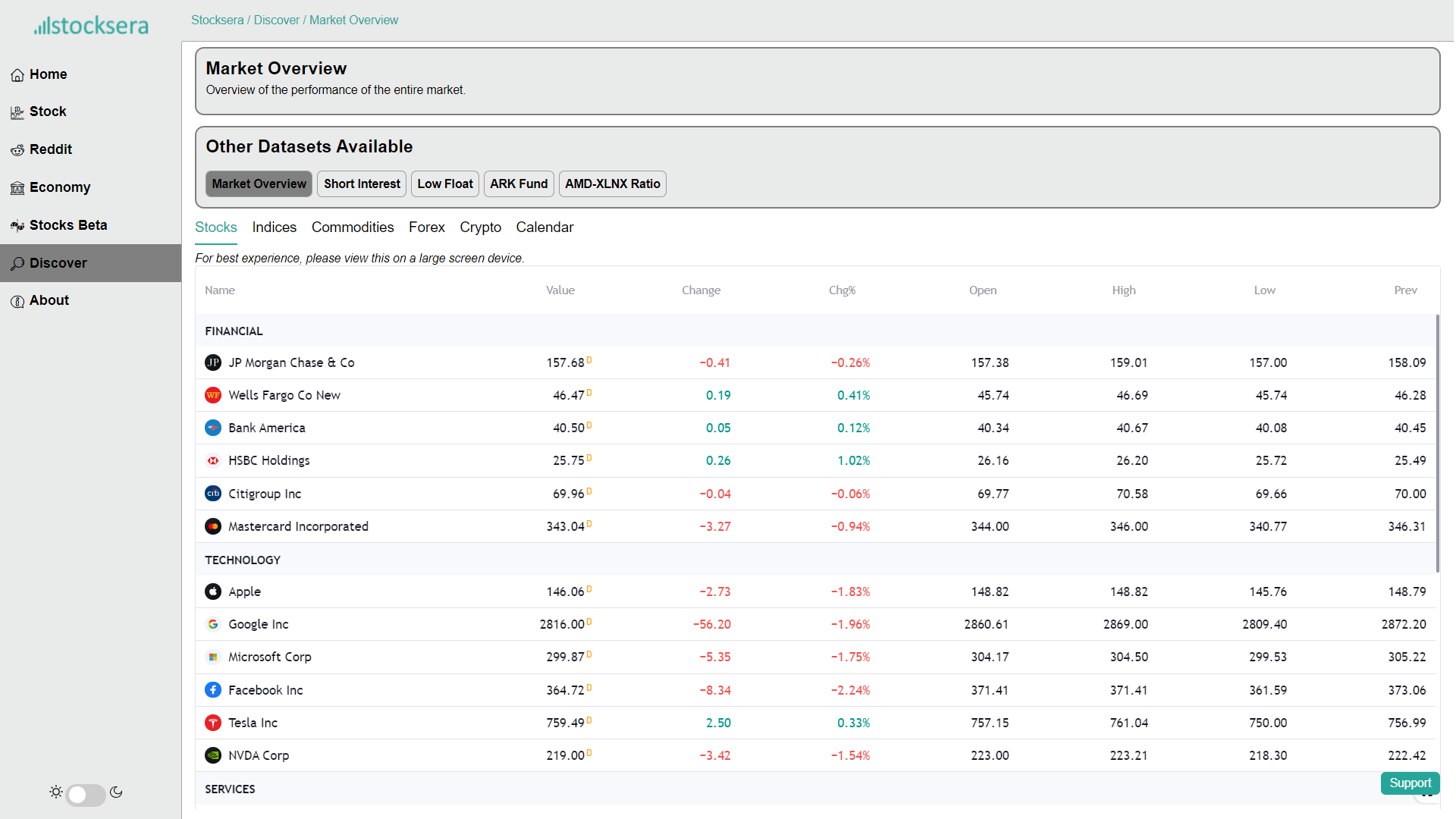Viewport: 1456px width, 819px height.
Task: Click the Stocksera logo
Action: [91, 26]
